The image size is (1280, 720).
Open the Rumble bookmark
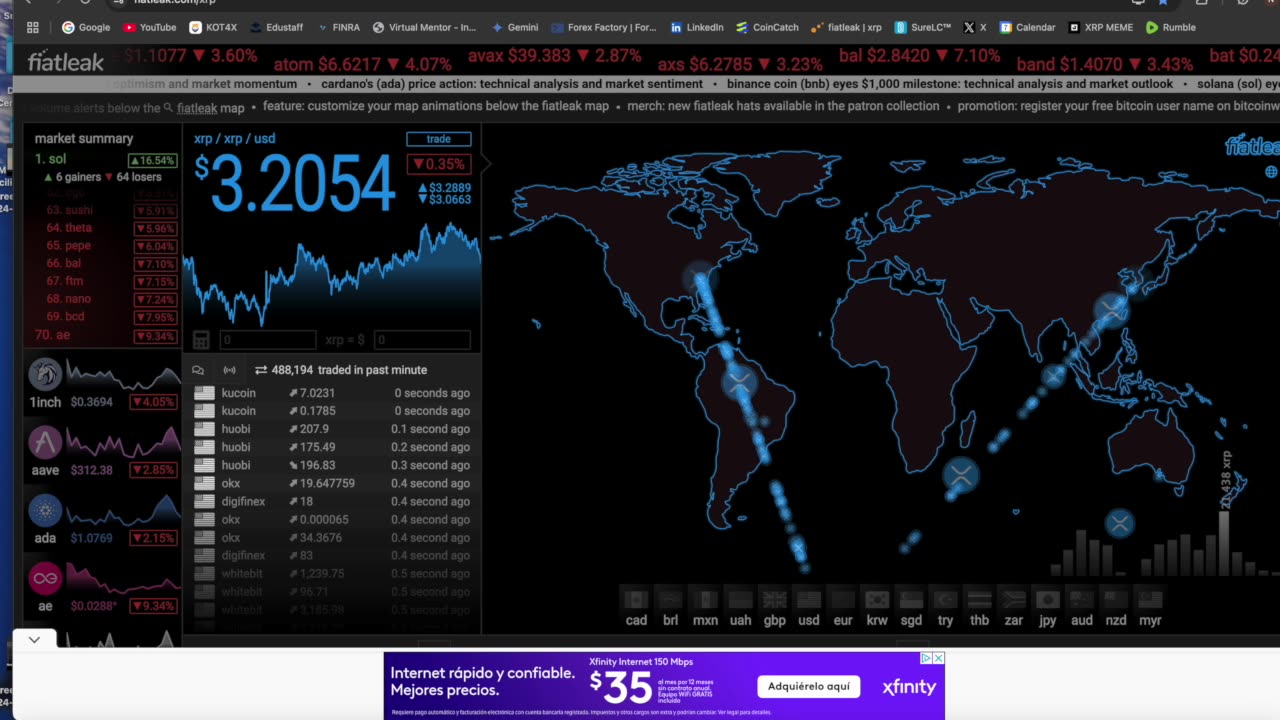[1170, 27]
